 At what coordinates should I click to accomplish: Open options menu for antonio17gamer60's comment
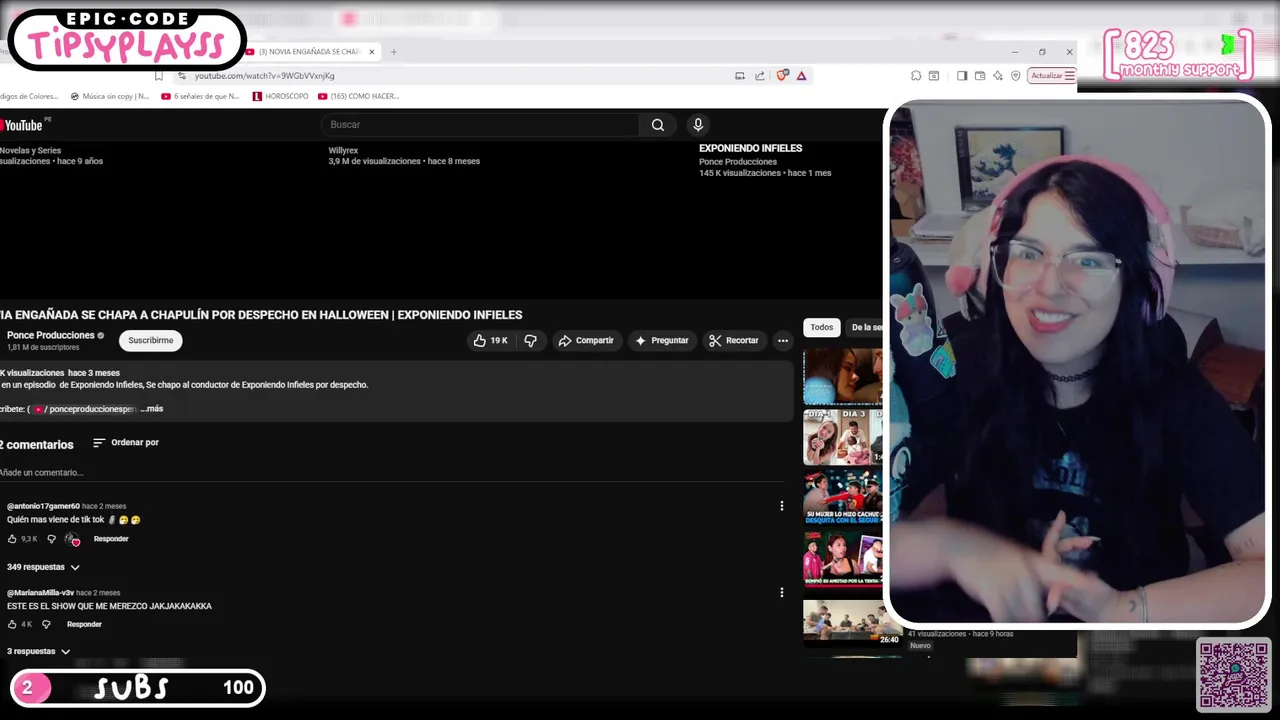pyautogui.click(x=781, y=506)
